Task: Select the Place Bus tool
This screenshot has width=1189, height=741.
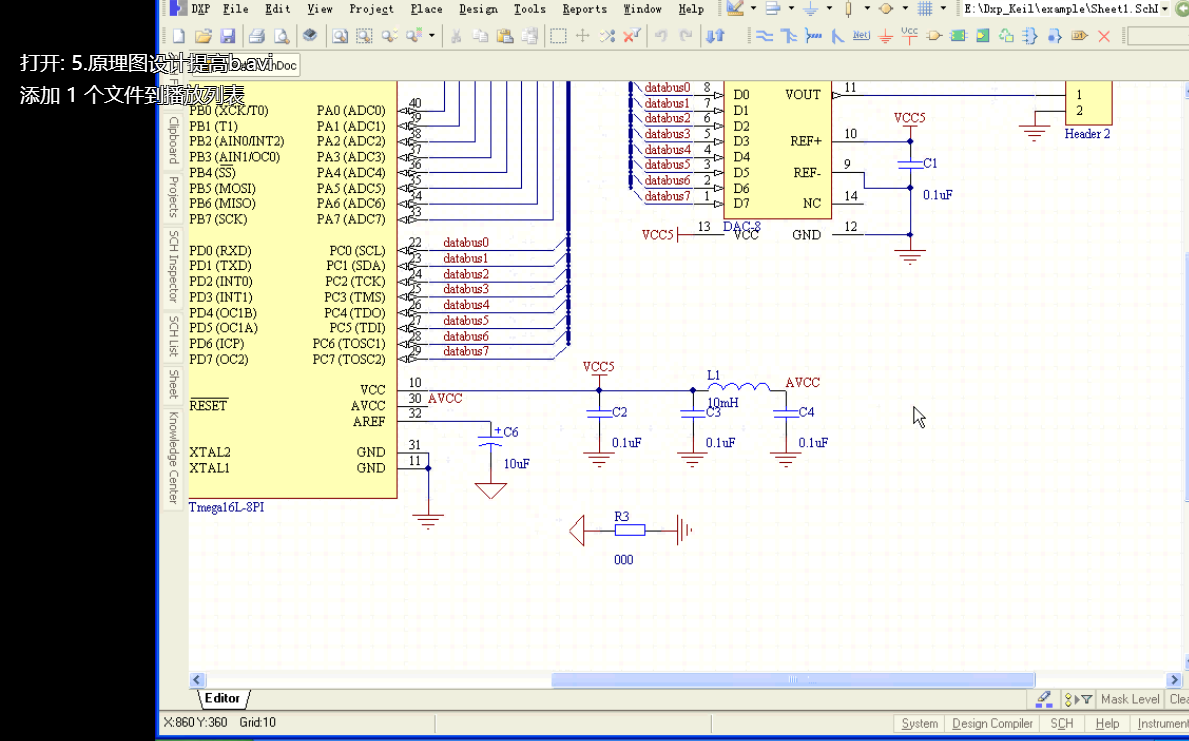Action: coord(789,36)
